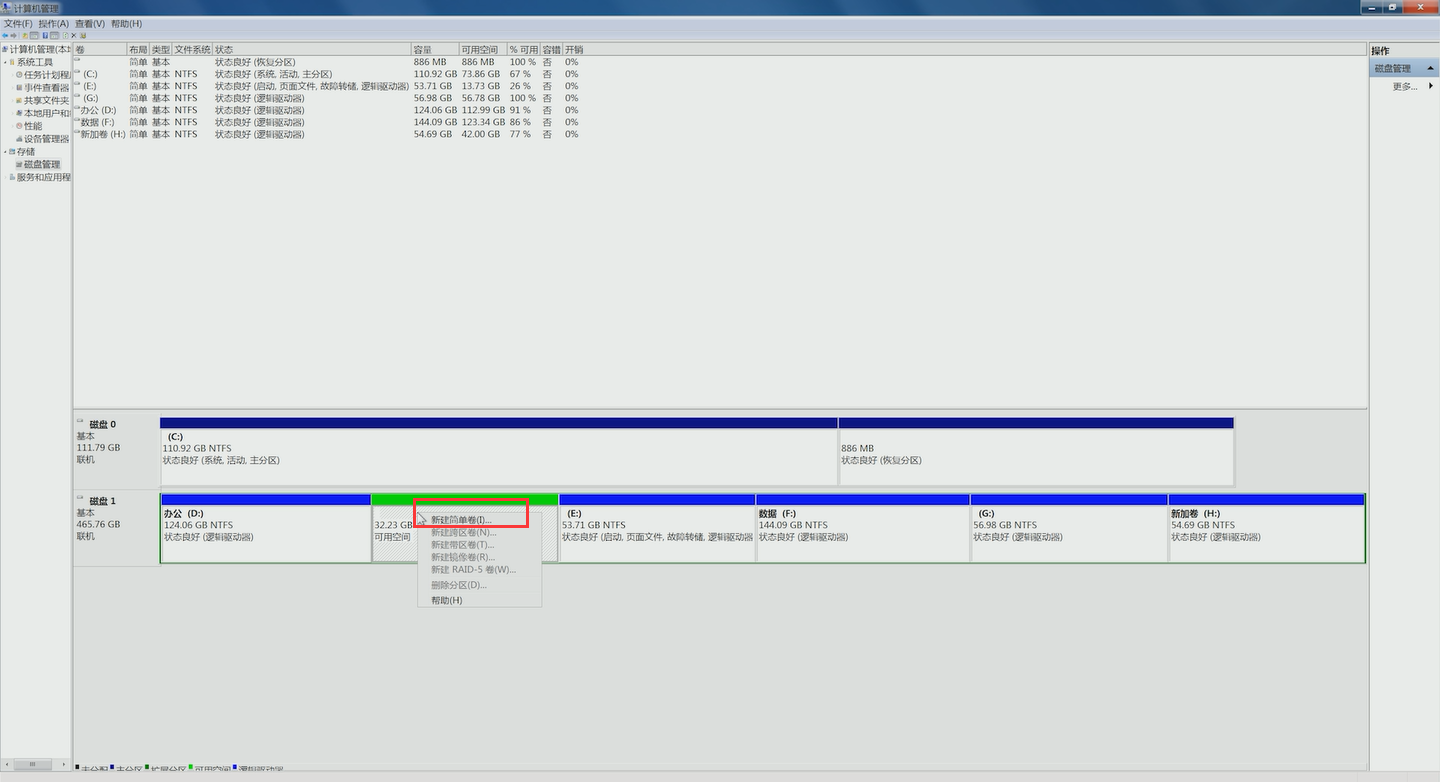Expand the 共享文件夹 tree node
Screen dimensions: 1440x782
tap(12, 101)
